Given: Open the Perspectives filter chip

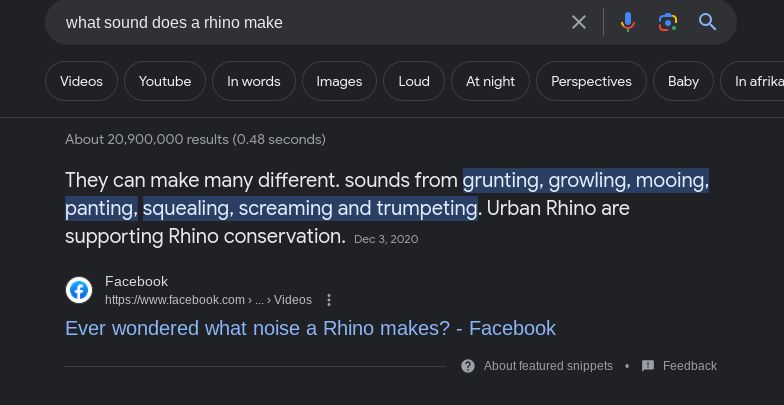Looking at the screenshot, I should click(x=591, y=82).
